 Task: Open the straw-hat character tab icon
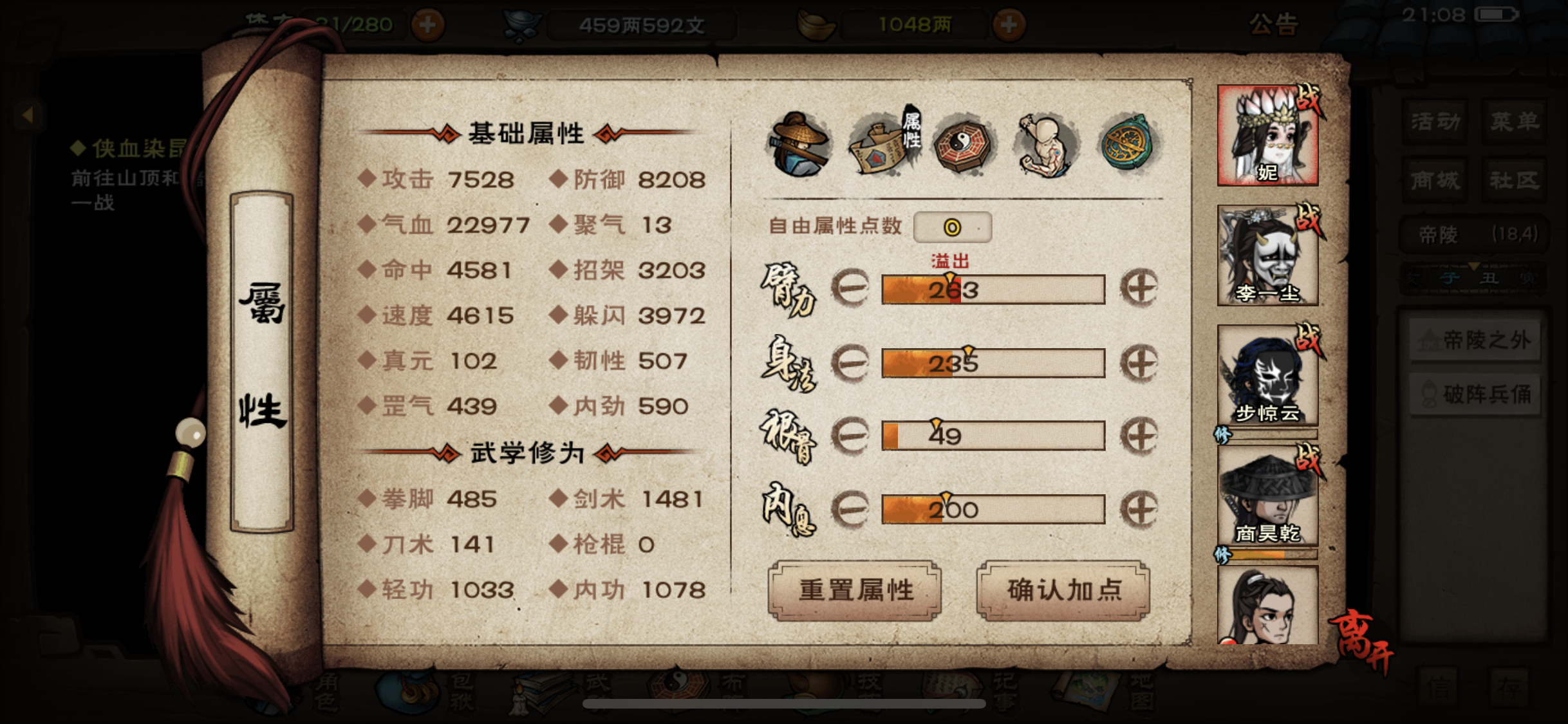[799, 145]
